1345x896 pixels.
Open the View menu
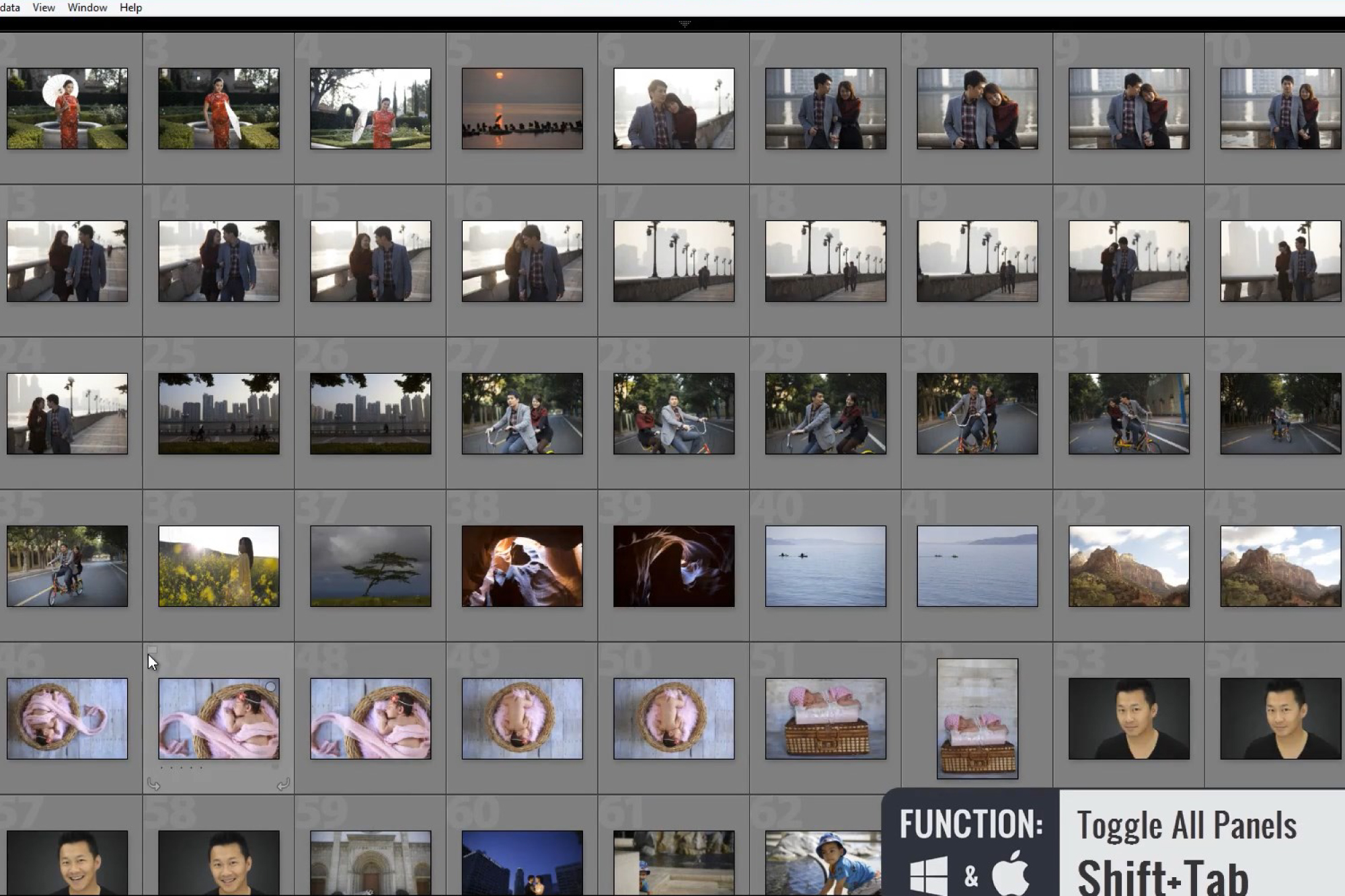(x=44, y=7)
